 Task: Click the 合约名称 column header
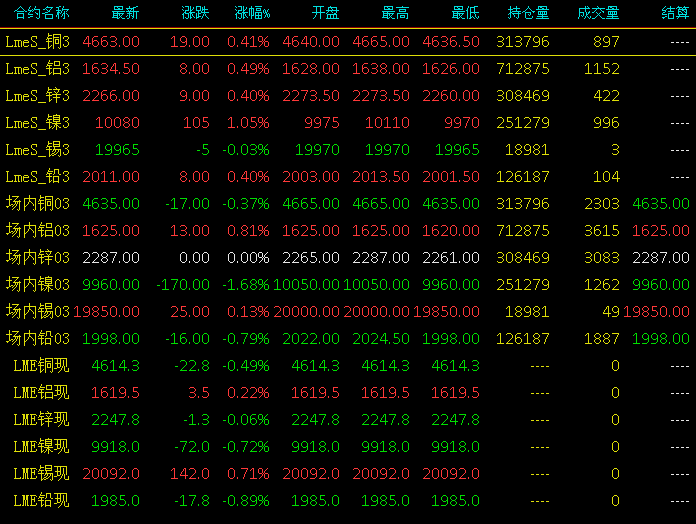tap(41, 13)
